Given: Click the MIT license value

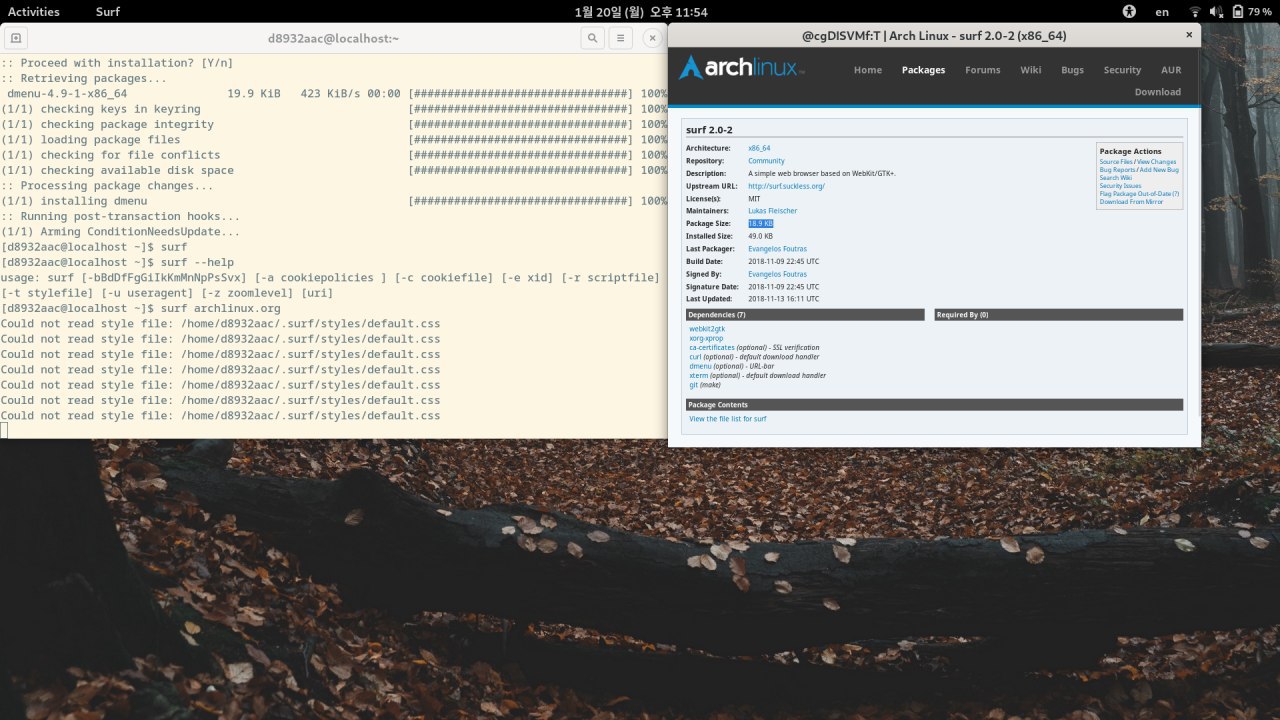Looking at the screenshot, I should (754, 199).
